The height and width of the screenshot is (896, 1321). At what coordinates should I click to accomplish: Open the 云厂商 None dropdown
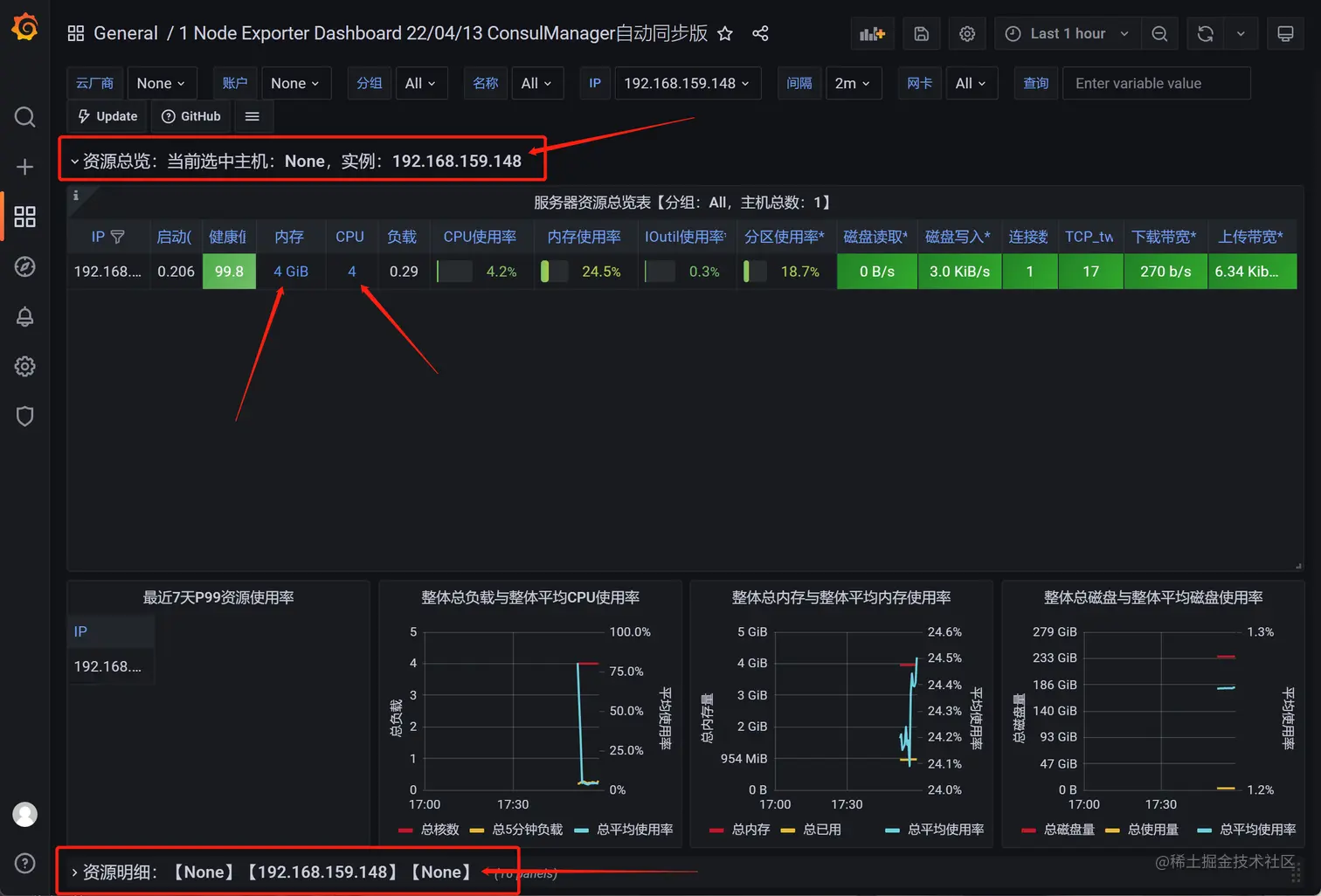162,83
